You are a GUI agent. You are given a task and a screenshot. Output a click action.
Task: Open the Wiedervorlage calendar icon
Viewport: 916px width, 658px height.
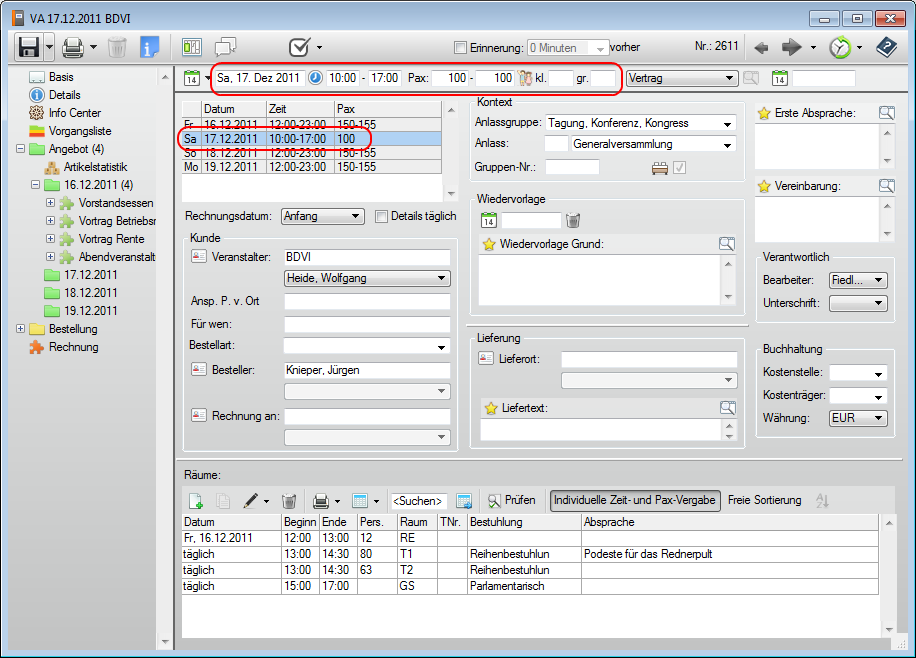489,220
